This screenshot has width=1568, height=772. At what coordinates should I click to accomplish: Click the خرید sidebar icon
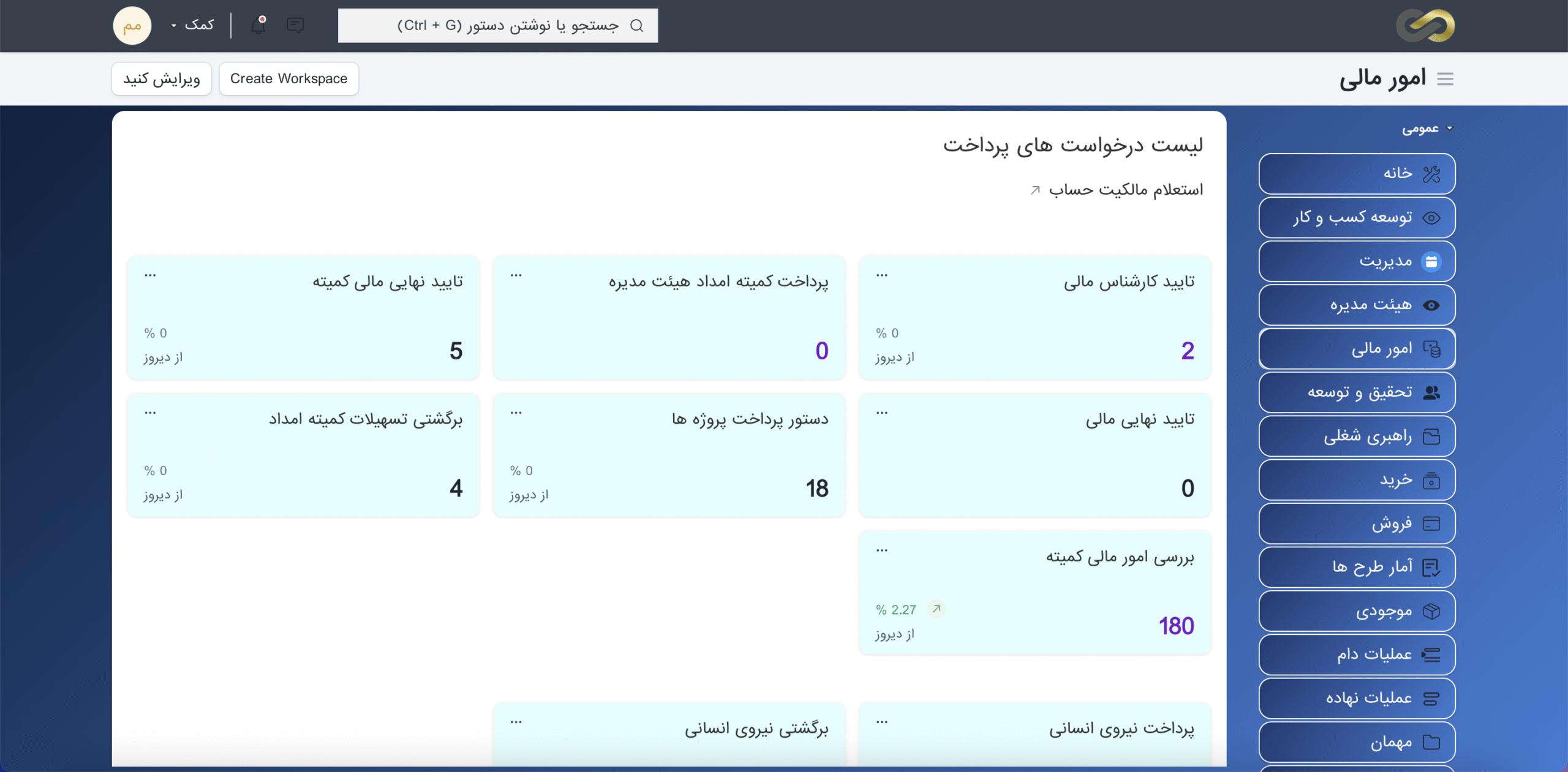[x=1431, y=480]
